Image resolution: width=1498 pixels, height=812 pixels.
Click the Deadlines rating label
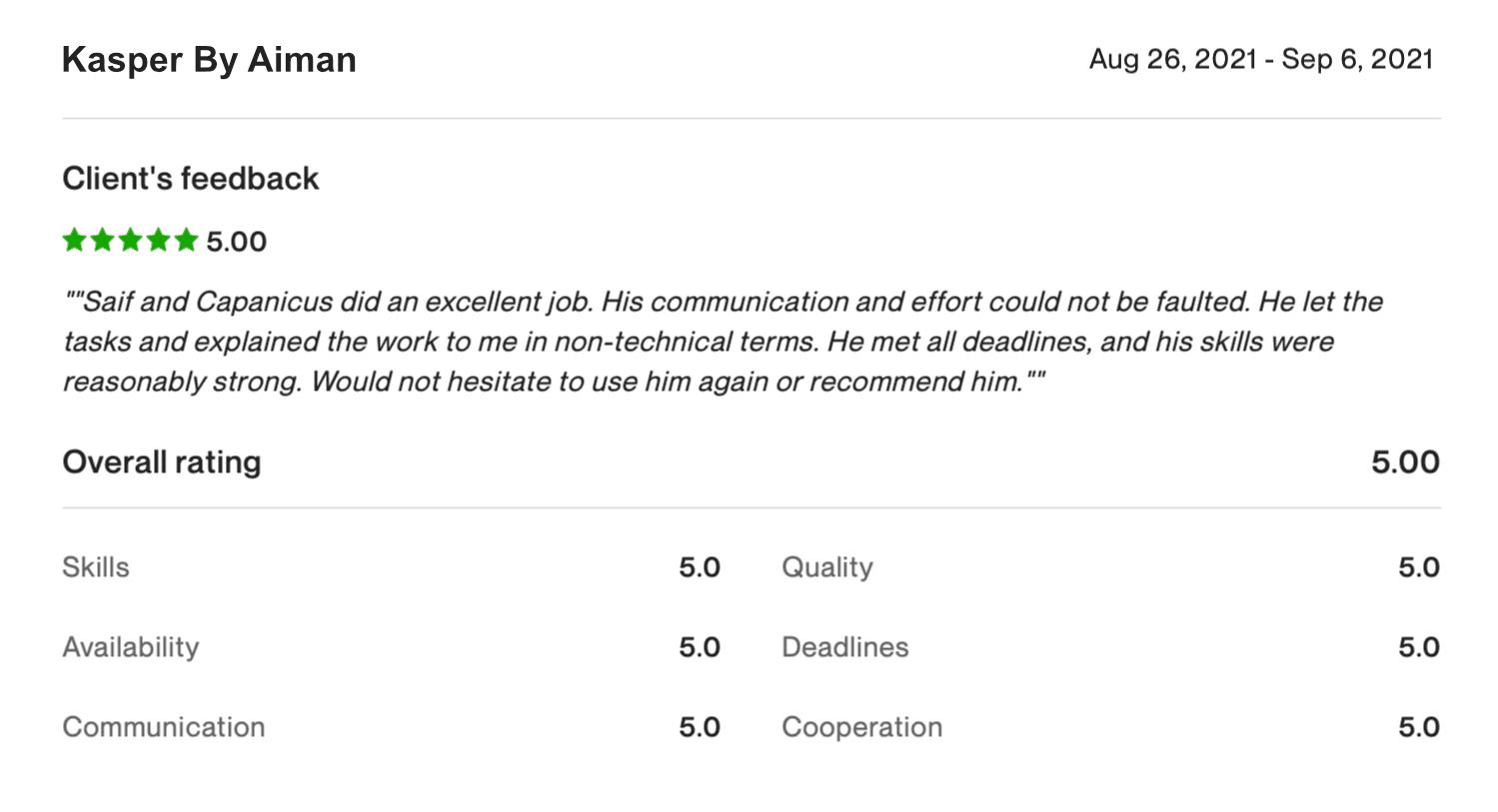845,647
